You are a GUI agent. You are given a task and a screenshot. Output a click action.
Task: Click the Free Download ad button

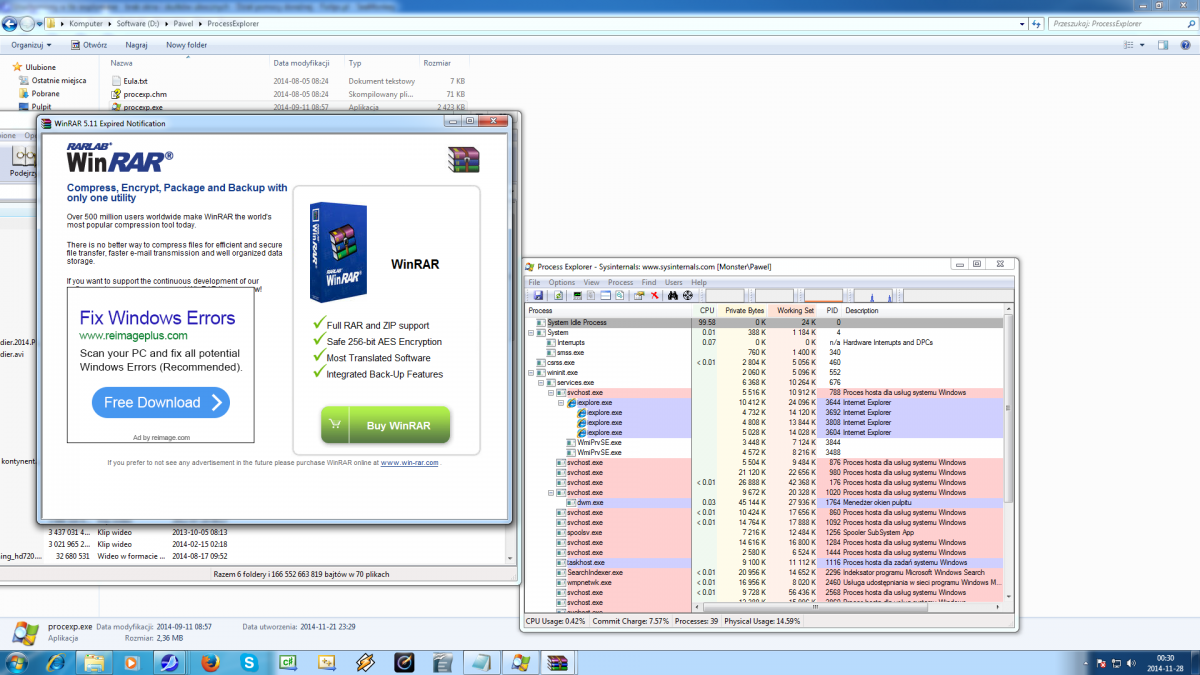tap(161, 403)
